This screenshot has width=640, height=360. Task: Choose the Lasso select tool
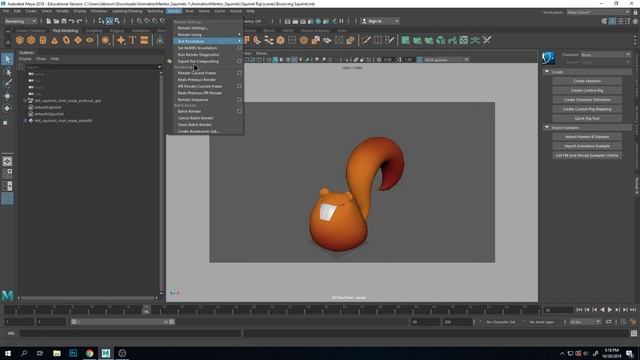7,72
